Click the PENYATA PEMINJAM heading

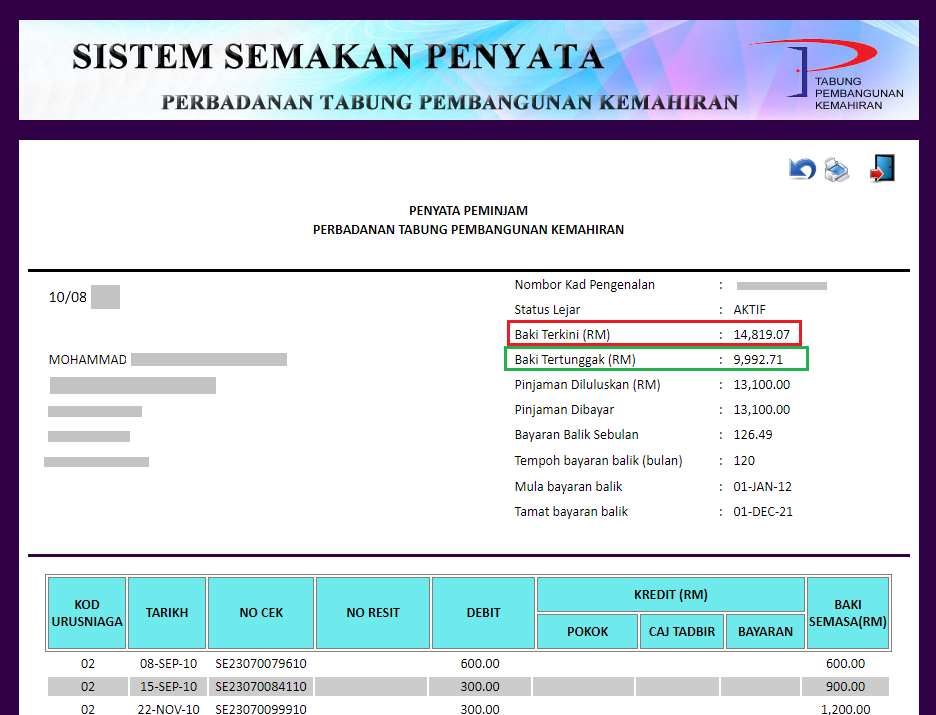468,210
